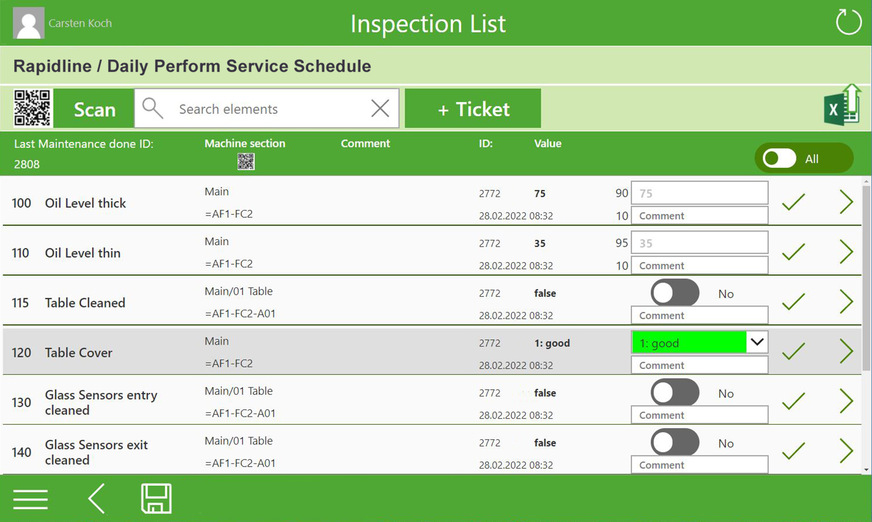Viewport: 872px width, 522px height.
Task: Open the Table Cover value dropdown
Action: (x=757, y=342)
